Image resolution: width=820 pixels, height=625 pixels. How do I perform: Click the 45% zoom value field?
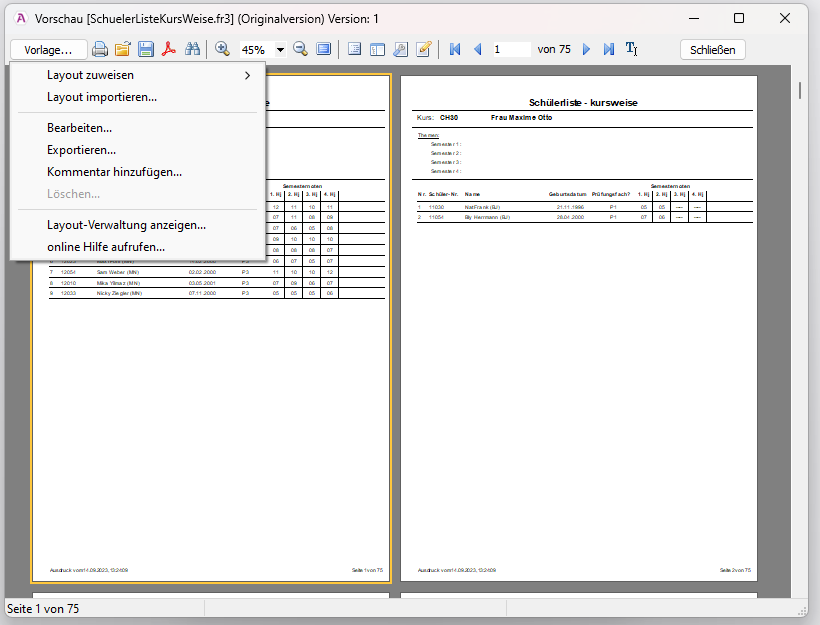pos(257,50)
